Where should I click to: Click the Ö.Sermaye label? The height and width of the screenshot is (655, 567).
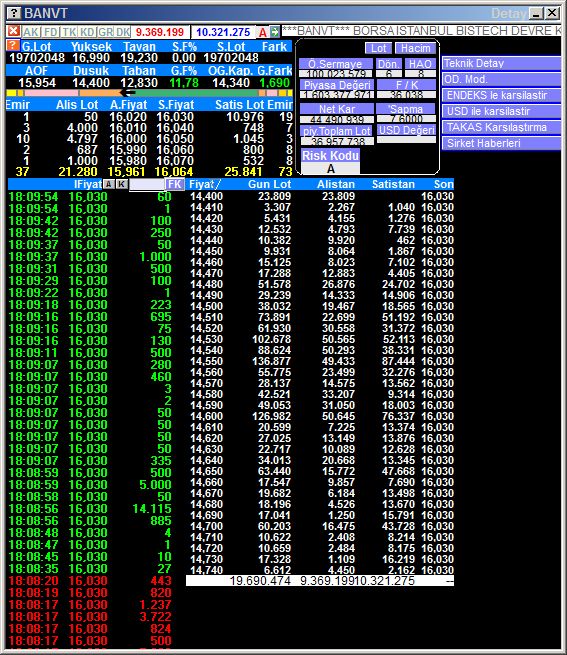[336, 64]
